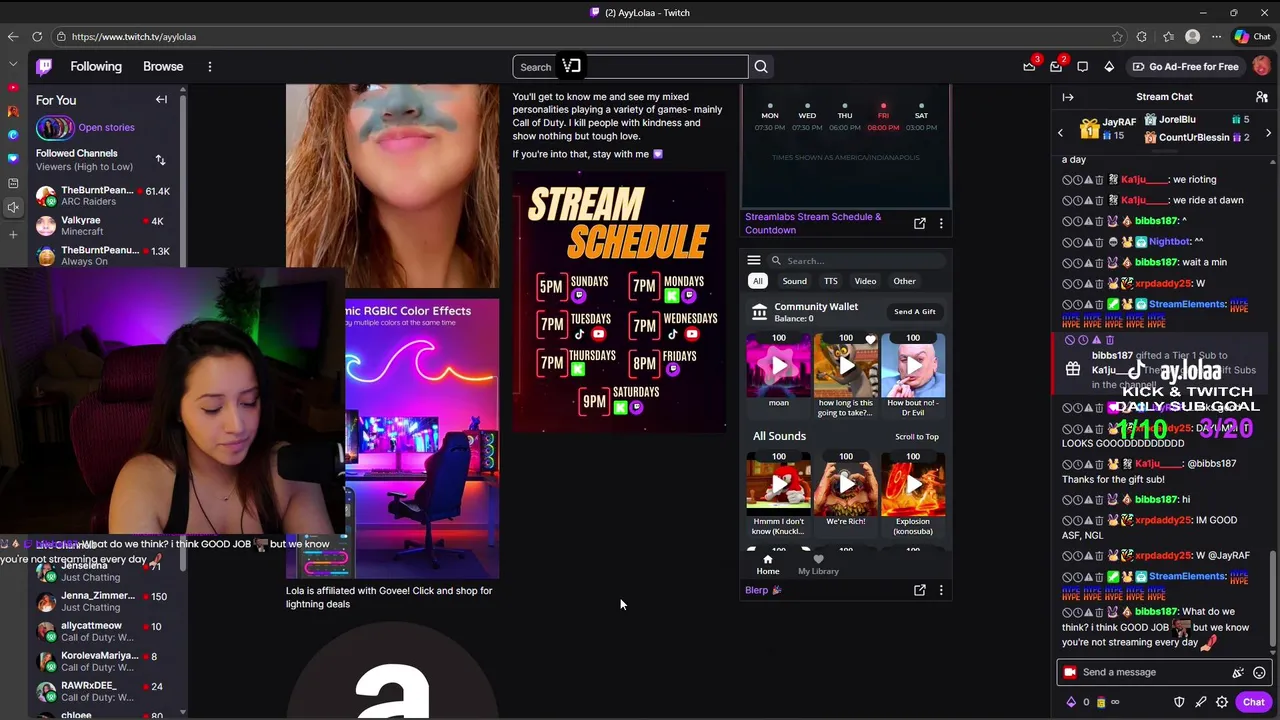Viewport: 1280px width, 720px height.
Task: Open user profile avatar menu
Action: [x=1262, y=66]
